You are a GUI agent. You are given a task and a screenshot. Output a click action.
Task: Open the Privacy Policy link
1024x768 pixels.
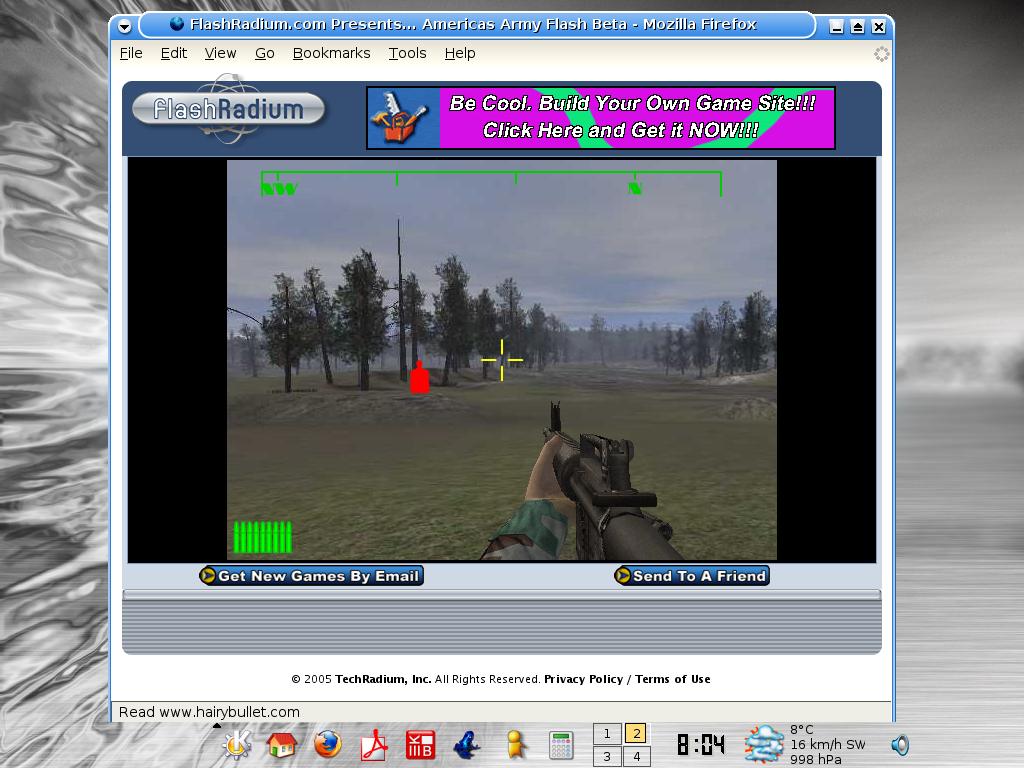coord(584,679)
